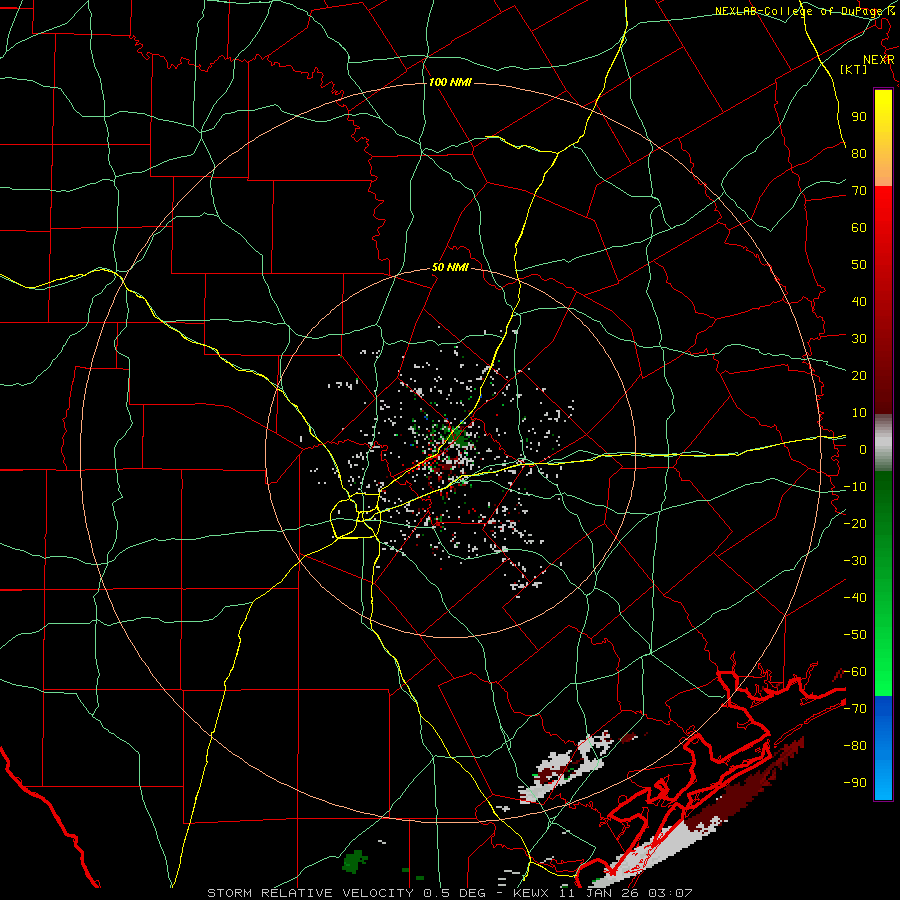Click the -20 value on the velocity scale
The image size is (900, 900).
(855, 523)
